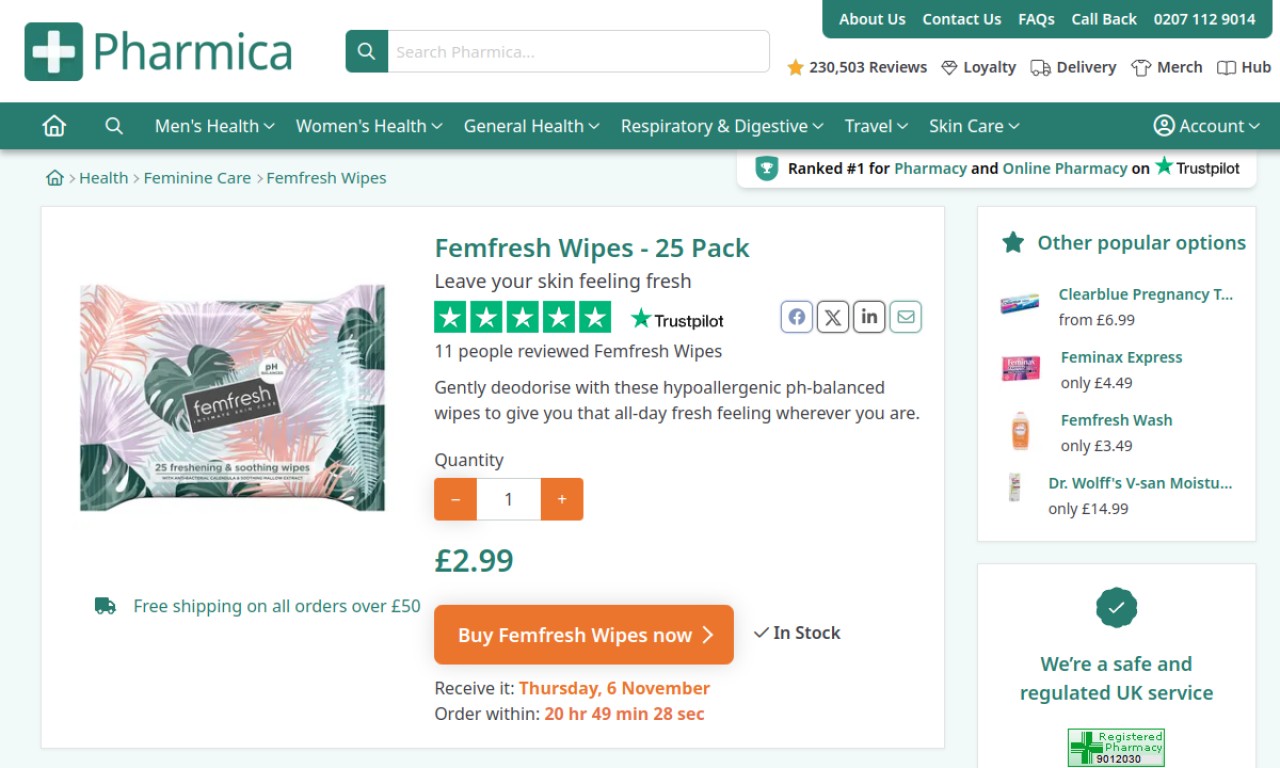
Task: Open the Skin Care dropdown menu
Action: [974, 126]
